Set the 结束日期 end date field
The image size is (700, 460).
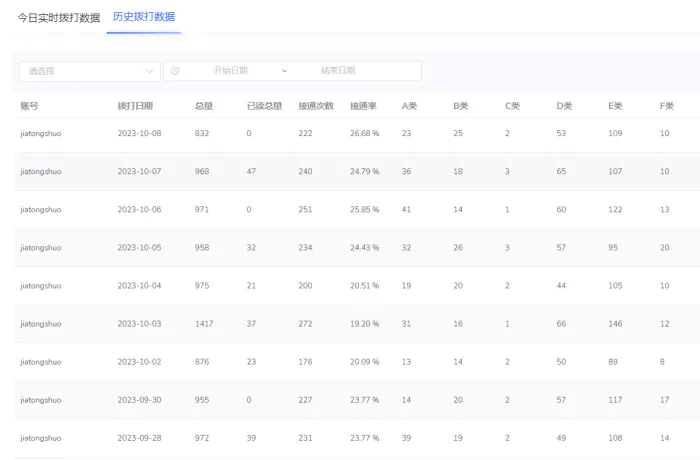[338, 71]
